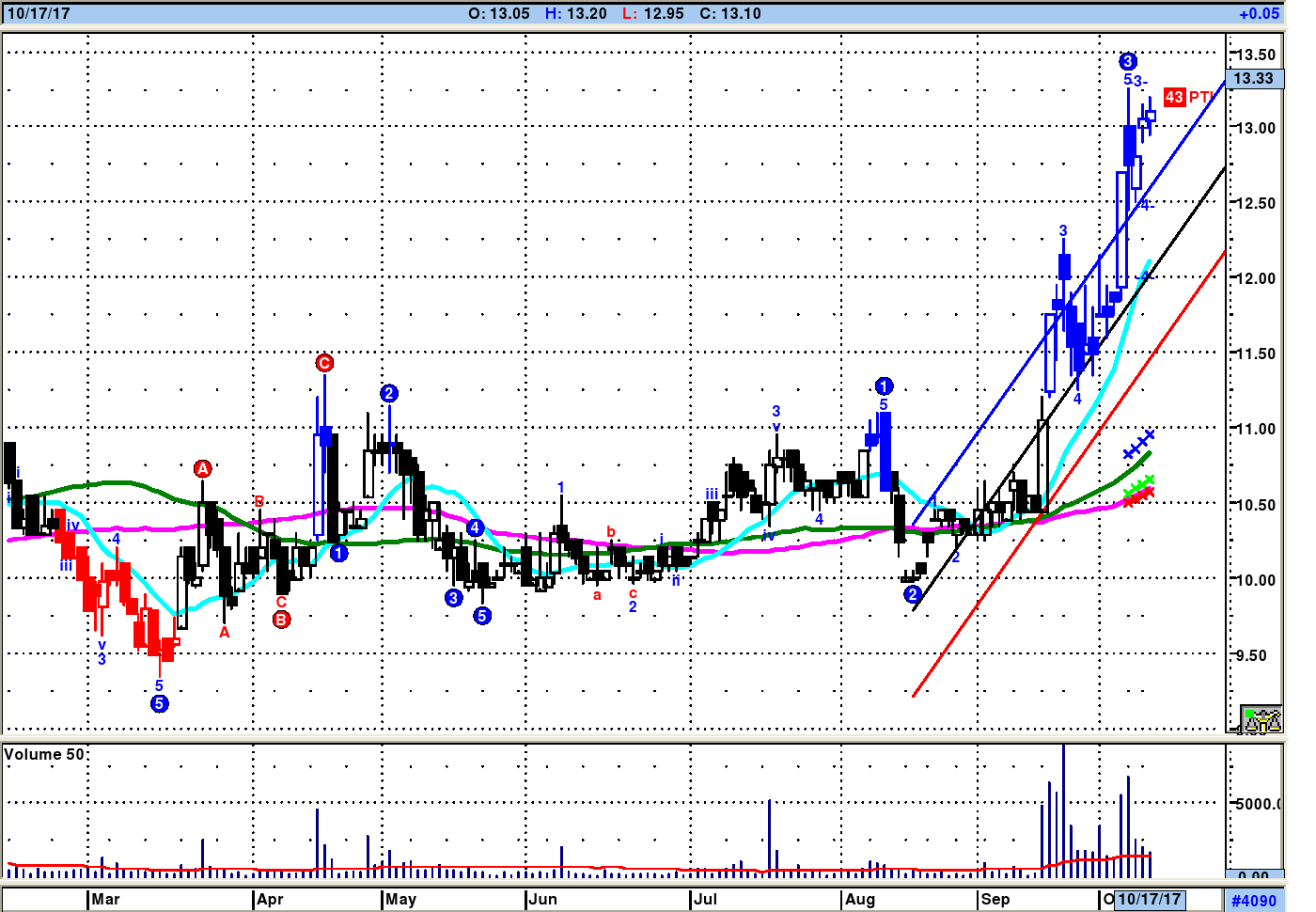Click the Jun month label on time axis
The height and width of the screenshot is (912, 1316).
(x=542, y=899)
